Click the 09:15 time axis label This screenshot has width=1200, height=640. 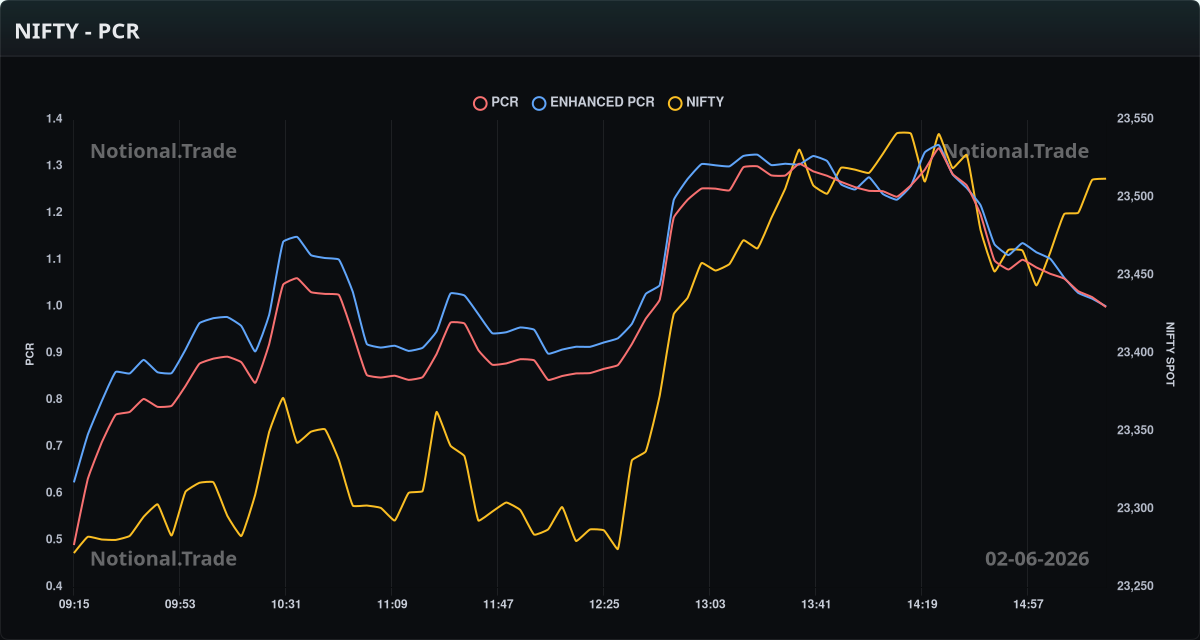tap(74, 604)
